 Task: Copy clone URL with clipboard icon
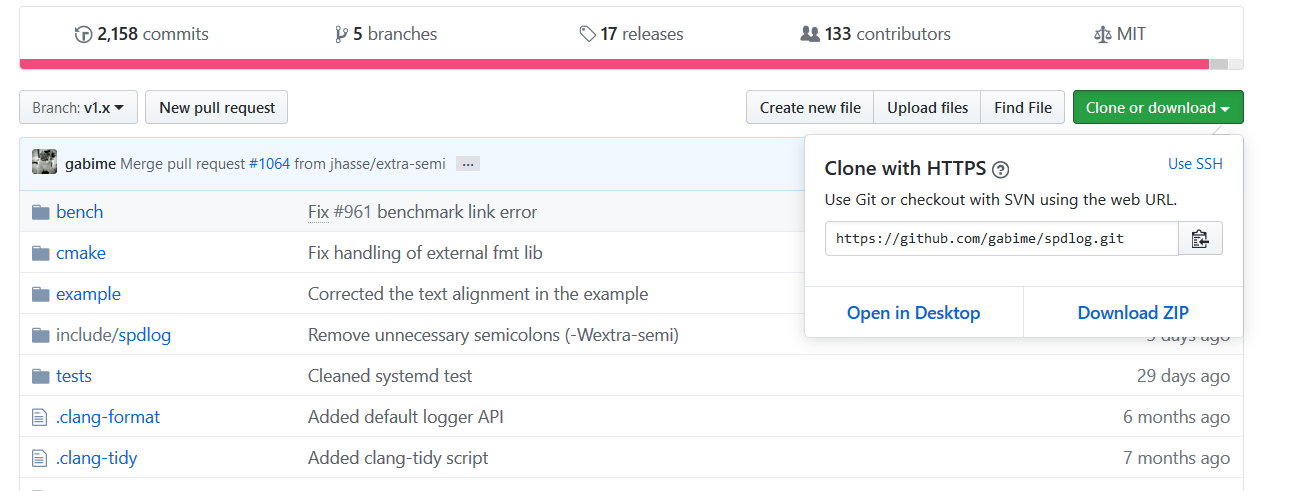click(x=1200, y=239)
